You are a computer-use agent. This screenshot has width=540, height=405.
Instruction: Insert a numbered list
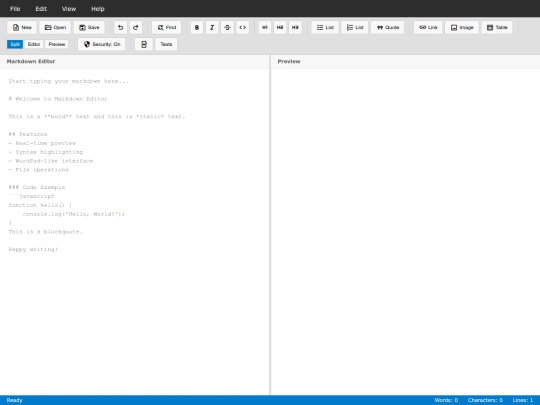[x=355, y=28]
